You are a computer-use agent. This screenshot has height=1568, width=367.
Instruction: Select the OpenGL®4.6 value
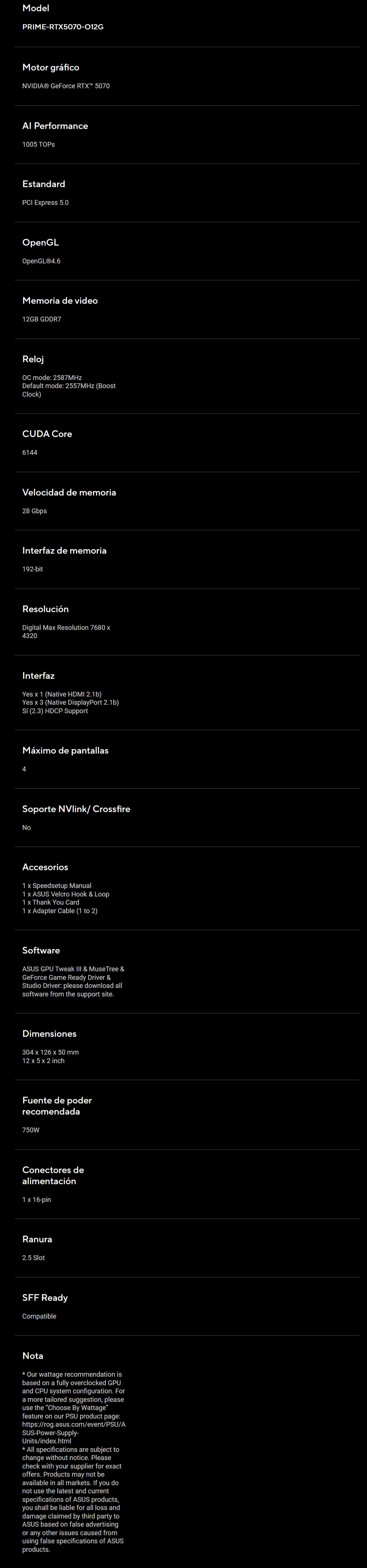[x=42, y=261]
